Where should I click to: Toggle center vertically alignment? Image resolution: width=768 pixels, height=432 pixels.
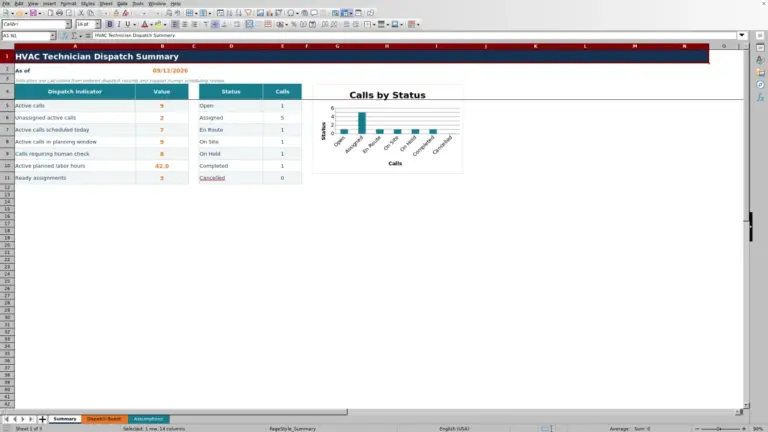[x=215, y=24]
